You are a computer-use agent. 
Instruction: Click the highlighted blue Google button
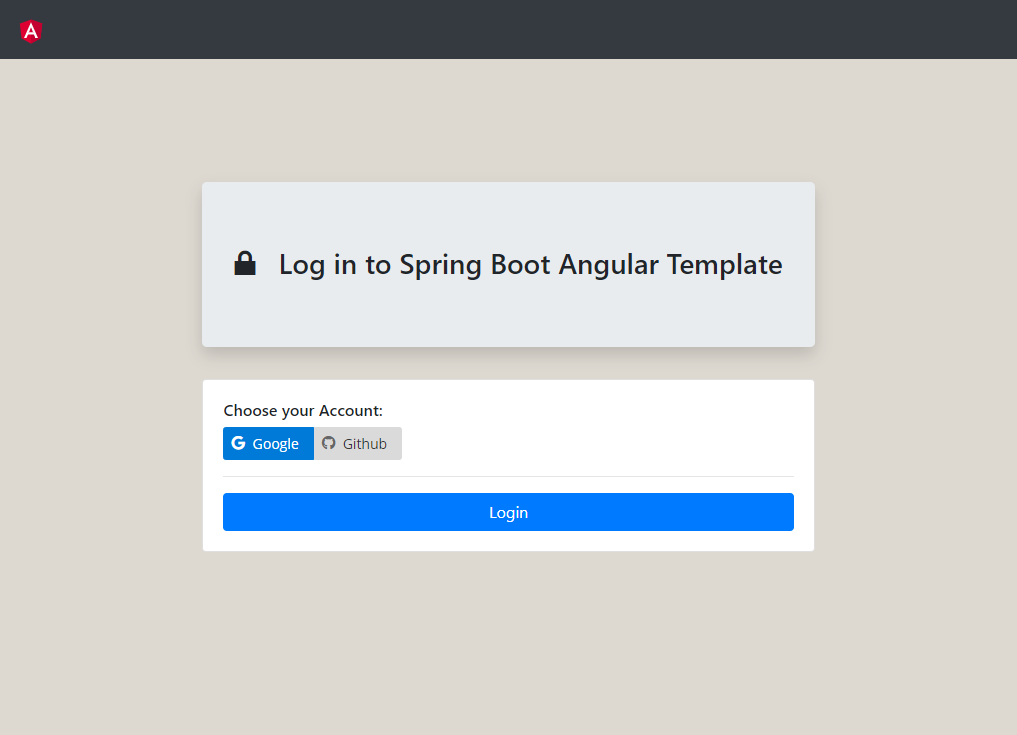[268, 443]
